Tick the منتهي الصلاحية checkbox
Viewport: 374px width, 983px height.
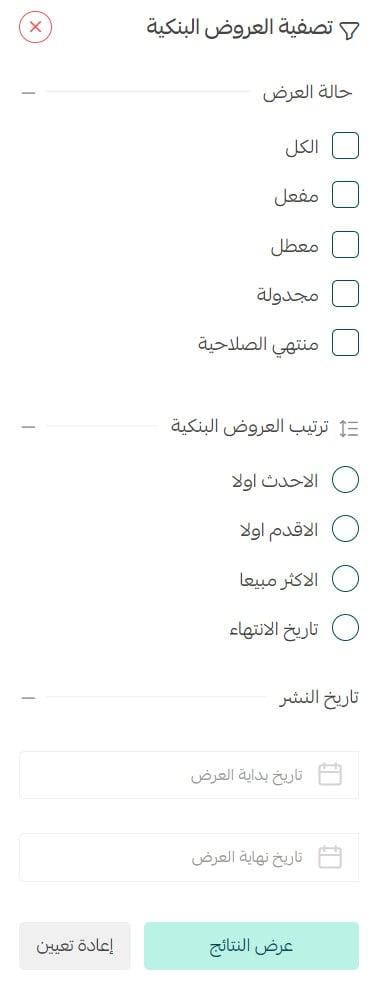(x=345, y=343)
